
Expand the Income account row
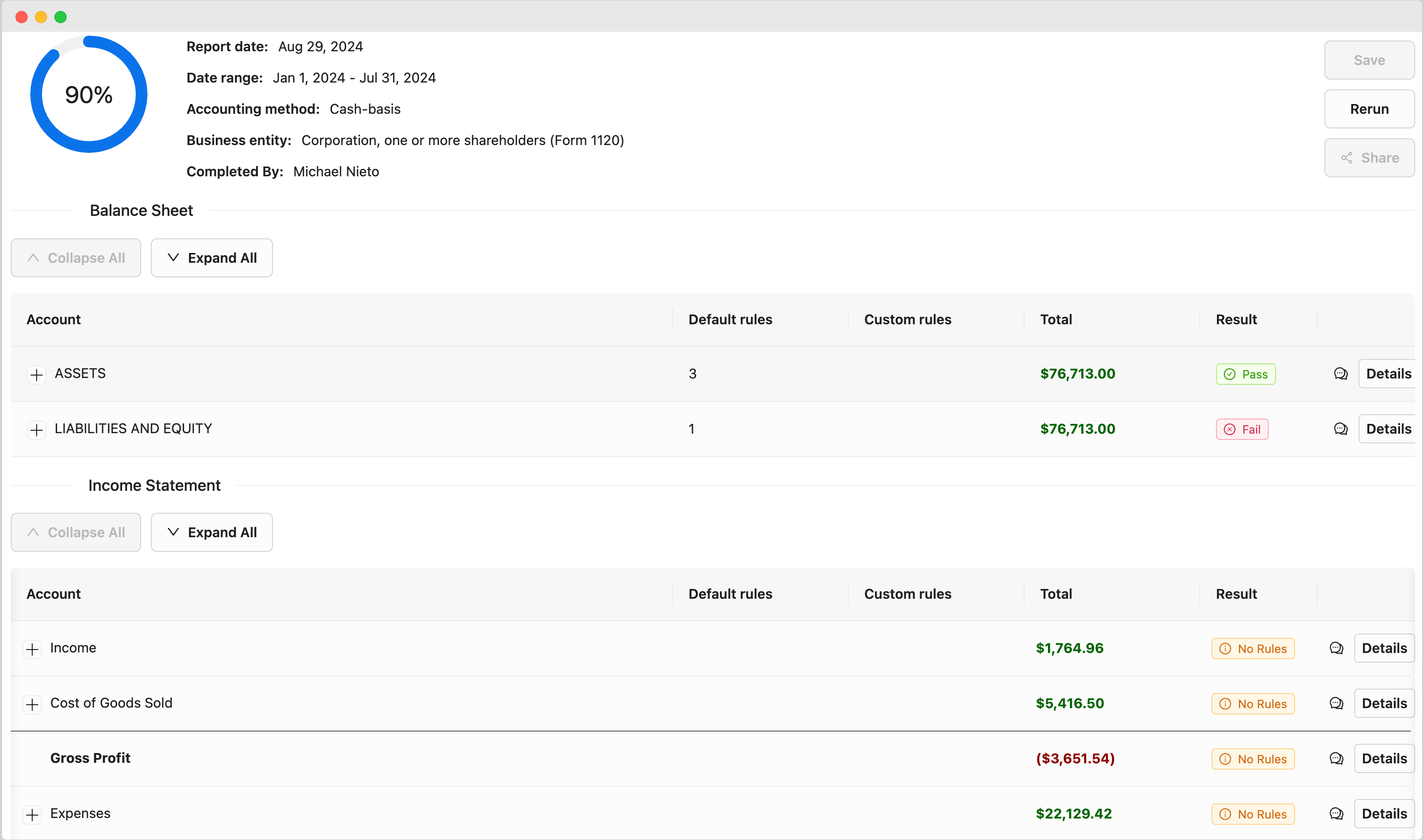32,649
